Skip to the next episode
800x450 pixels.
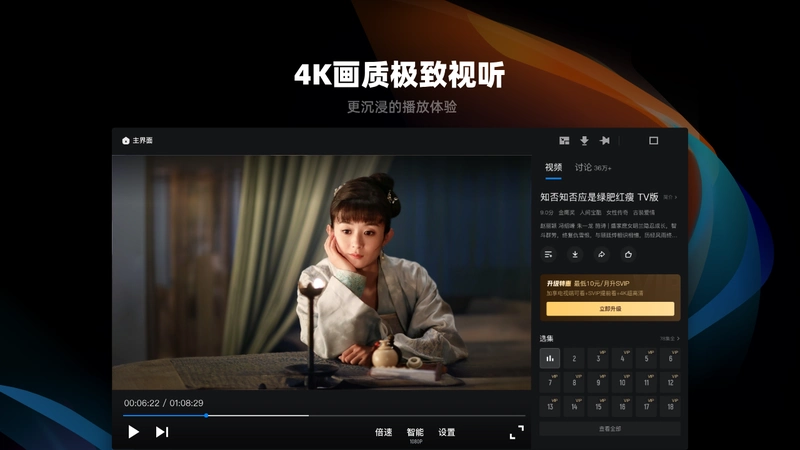click(162, 432)
